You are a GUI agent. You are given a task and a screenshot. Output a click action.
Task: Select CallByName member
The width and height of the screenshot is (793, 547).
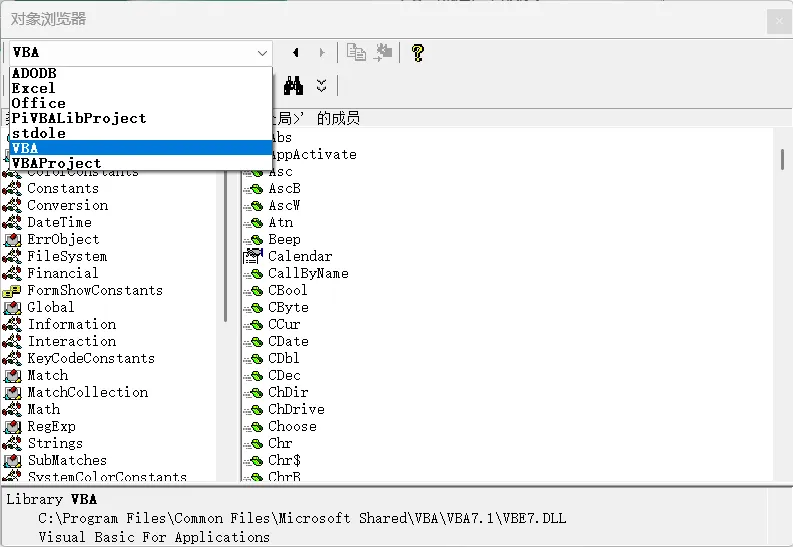pyautogui.click(x=308, y=274)
